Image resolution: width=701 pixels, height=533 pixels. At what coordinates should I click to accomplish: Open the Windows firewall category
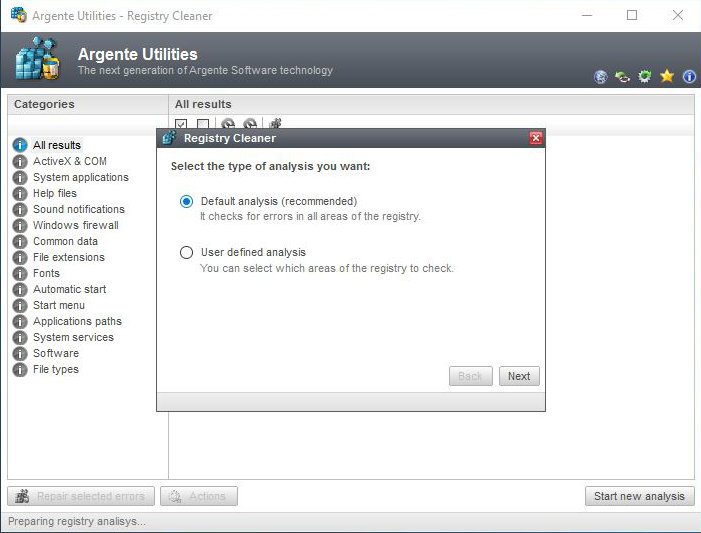[75, 225]
